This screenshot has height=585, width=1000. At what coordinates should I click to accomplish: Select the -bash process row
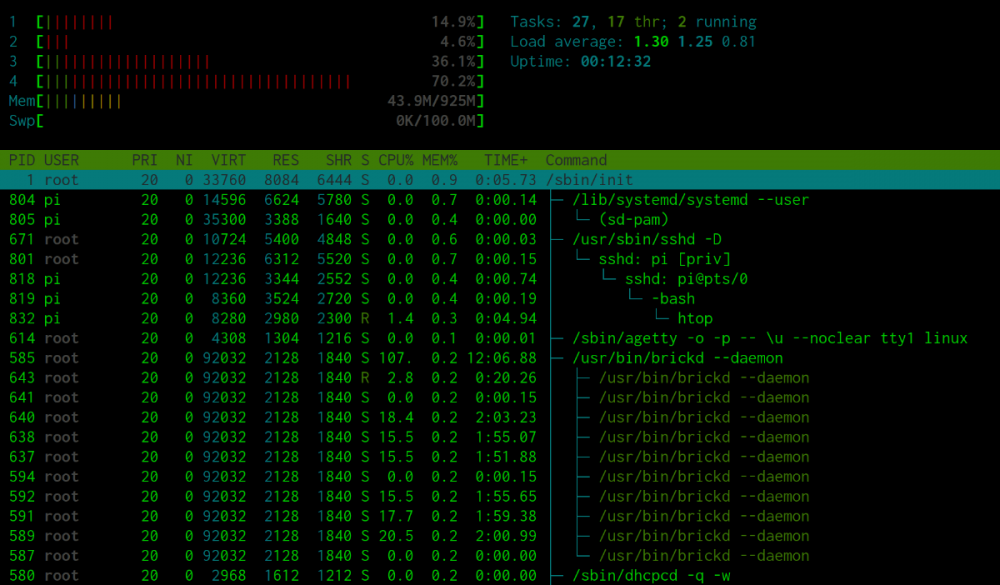673,298
